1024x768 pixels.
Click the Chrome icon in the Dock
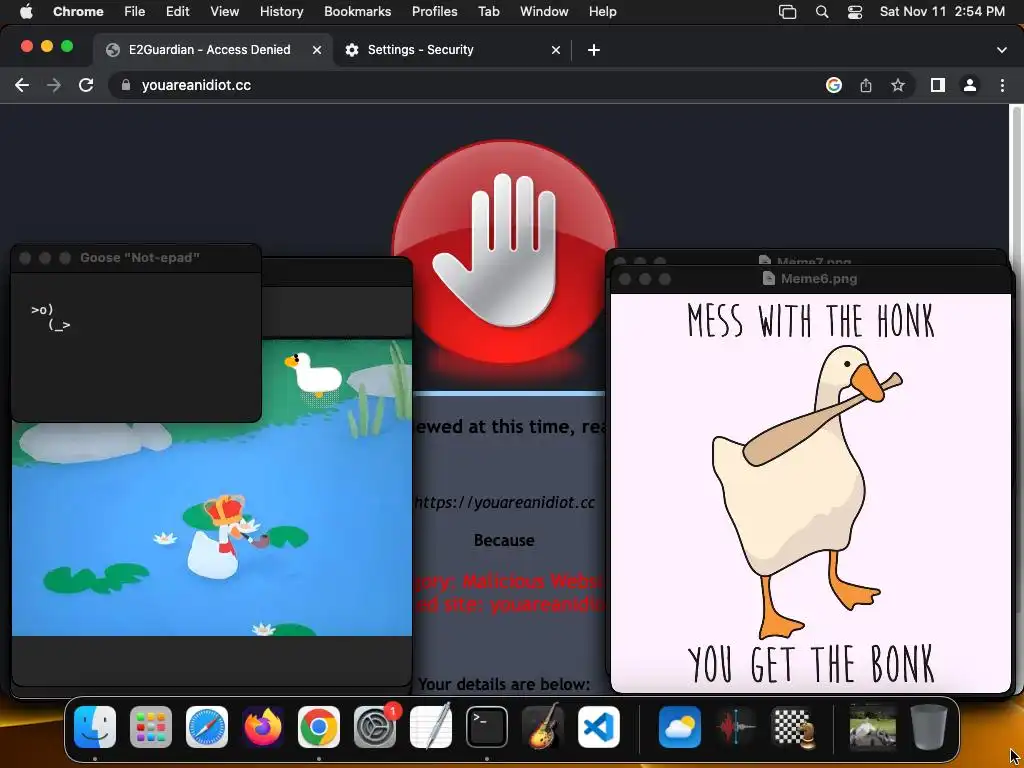(319, 727)
